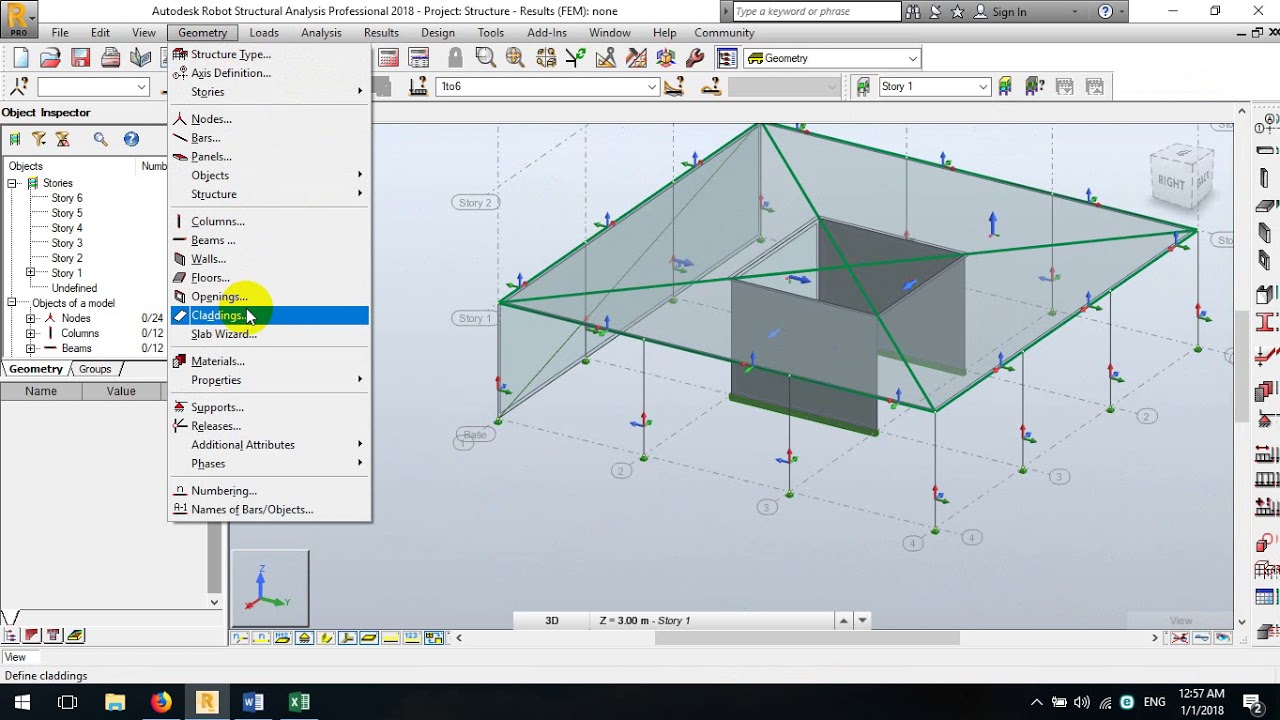
Task: Click the Story building icon left of Story 1
Action: click(863, 87)
